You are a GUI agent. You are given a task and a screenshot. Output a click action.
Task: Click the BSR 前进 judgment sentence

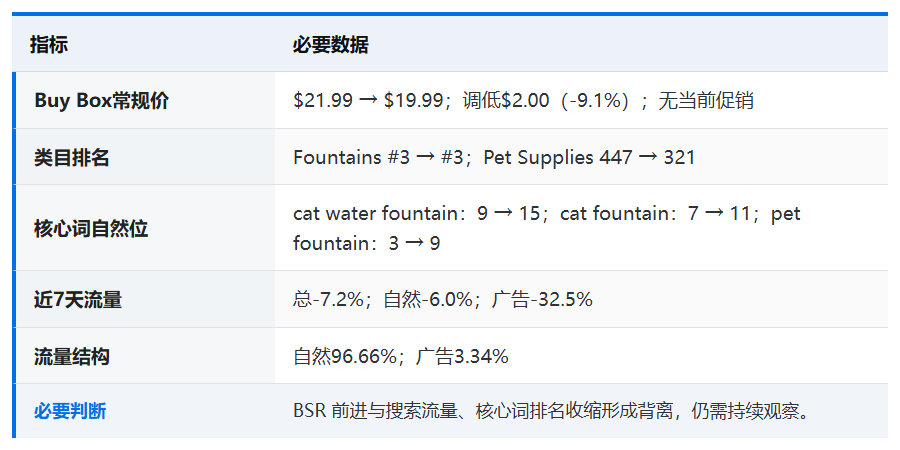point(551,411)
